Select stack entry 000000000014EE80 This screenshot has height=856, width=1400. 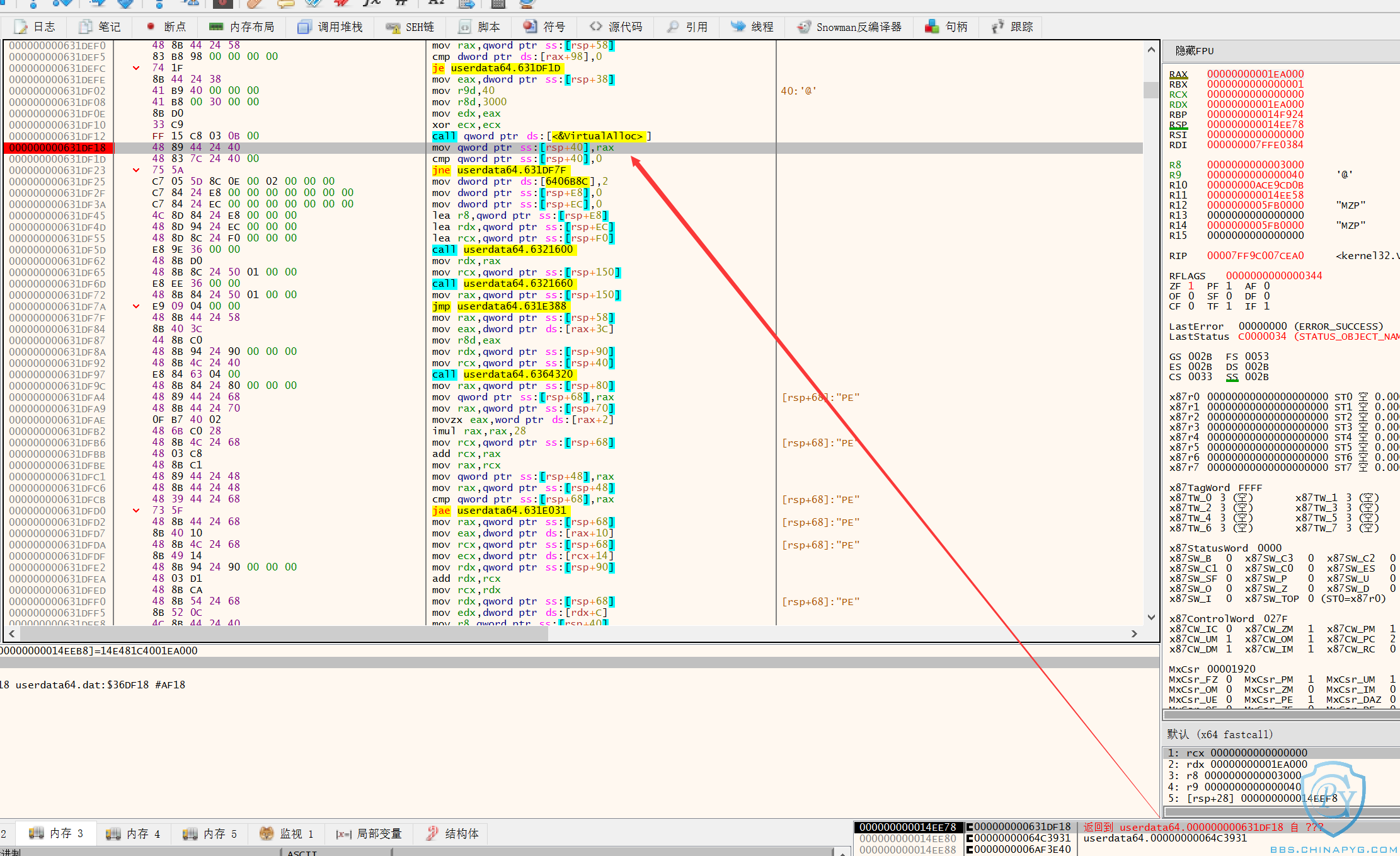pos(908,838)
